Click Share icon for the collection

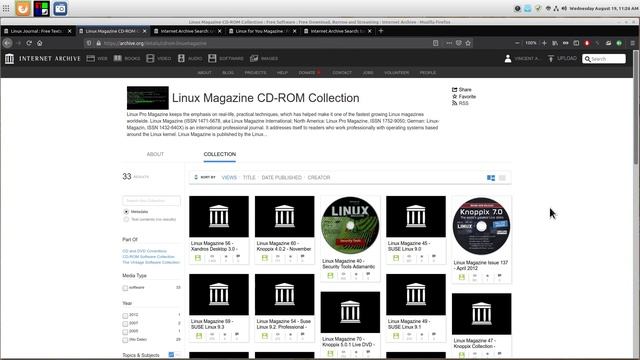point(454,89)
